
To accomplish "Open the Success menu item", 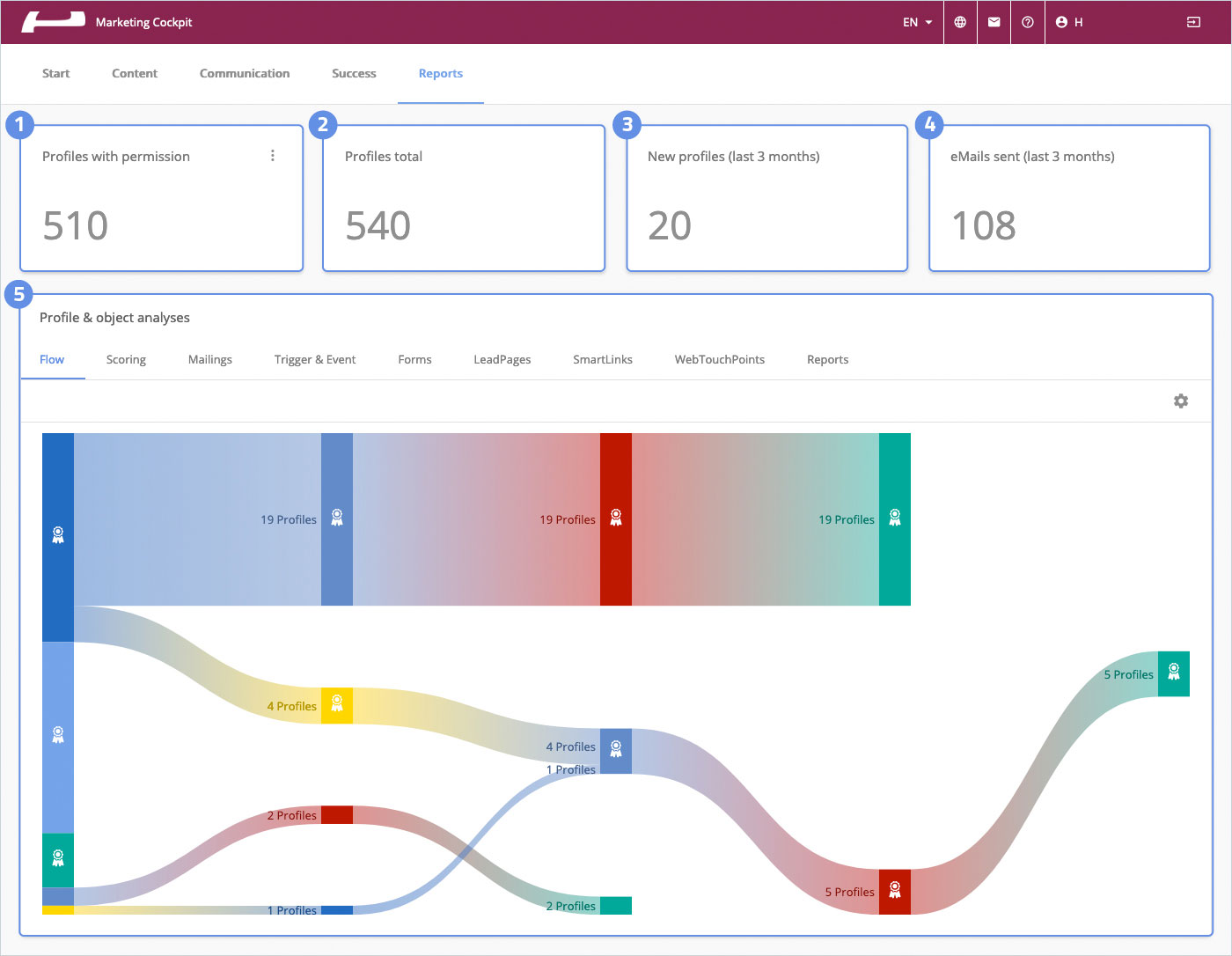I will (354, 73).
